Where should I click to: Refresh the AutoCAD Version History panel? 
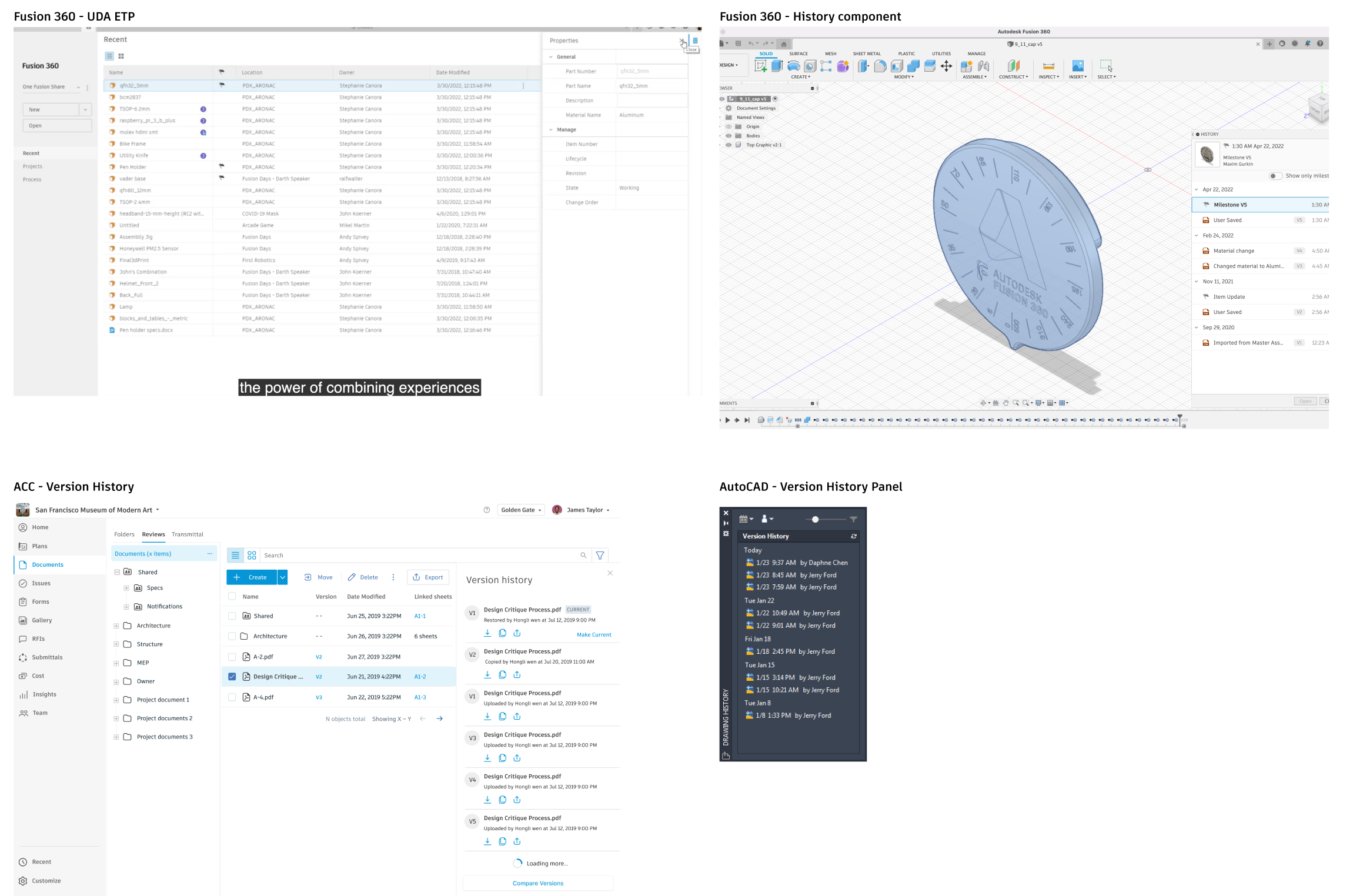(x=853, y=536)
